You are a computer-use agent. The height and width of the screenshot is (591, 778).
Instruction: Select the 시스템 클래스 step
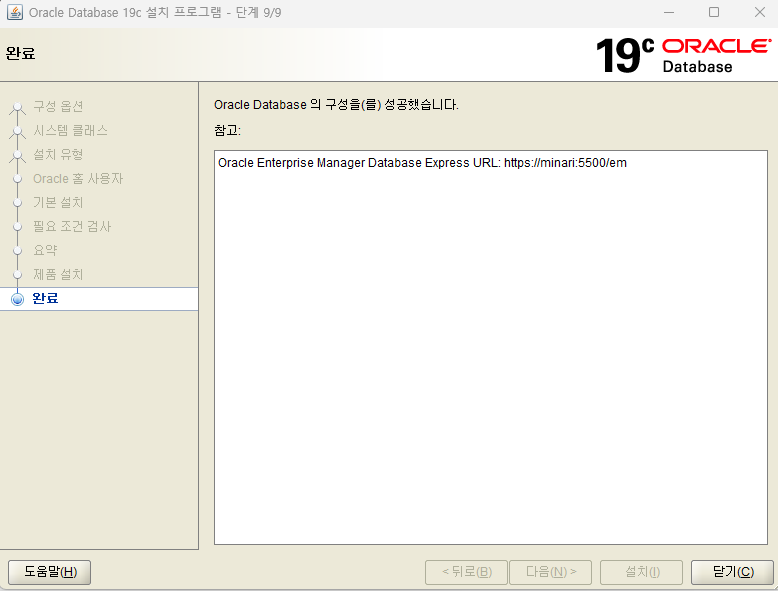coord(70,131)
